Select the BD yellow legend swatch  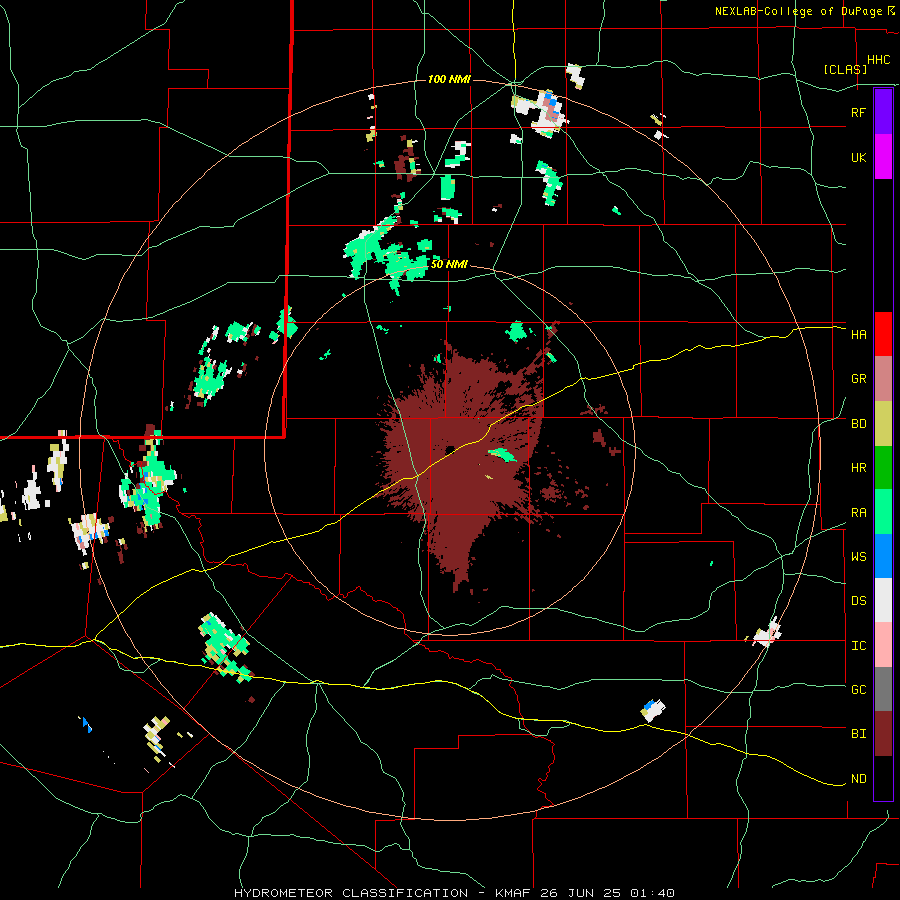pyautogui.click(x=883, y=423)
